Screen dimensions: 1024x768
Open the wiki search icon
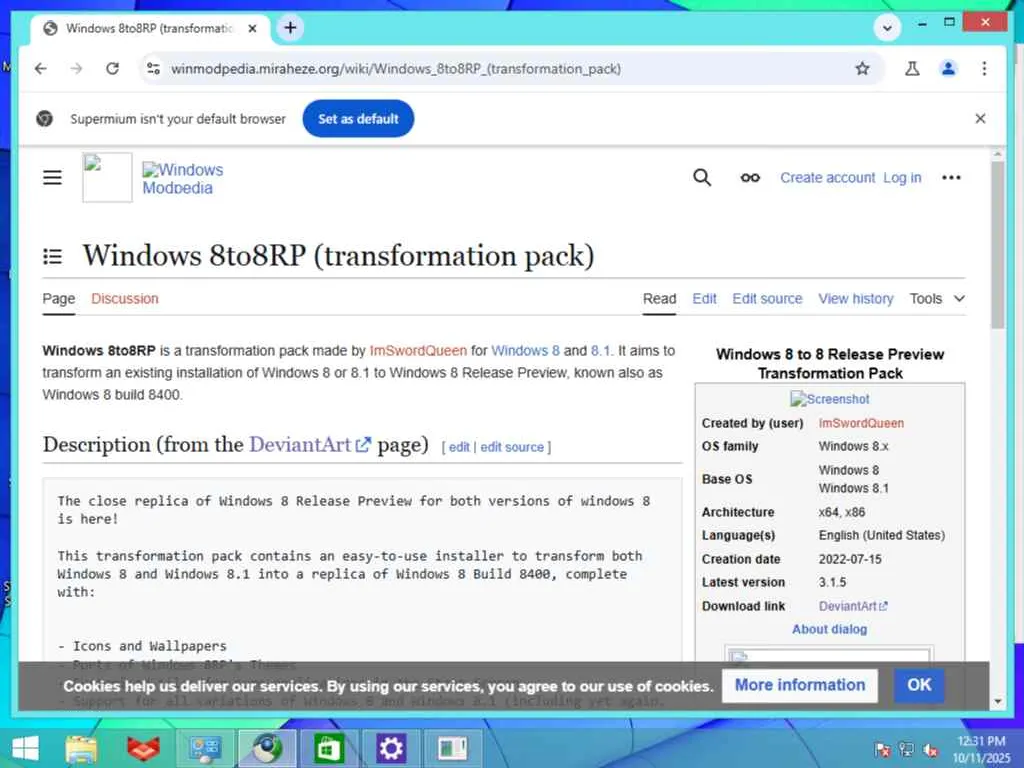point(702,177)
